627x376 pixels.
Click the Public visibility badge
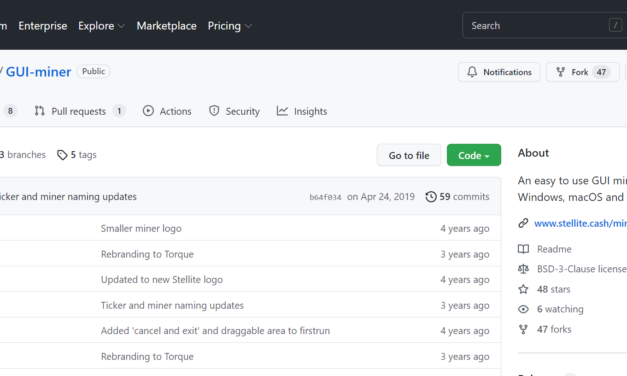click(94, 72)
